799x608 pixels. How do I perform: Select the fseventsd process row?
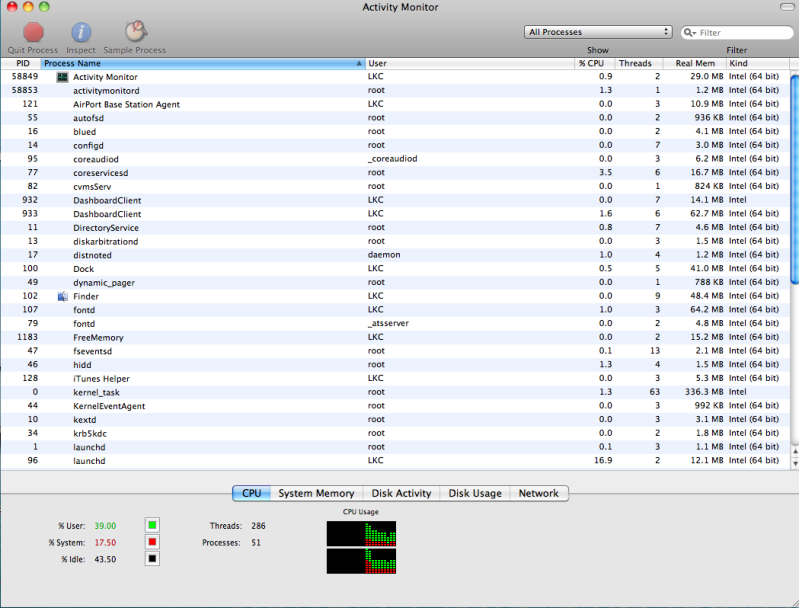click(395, 351)
